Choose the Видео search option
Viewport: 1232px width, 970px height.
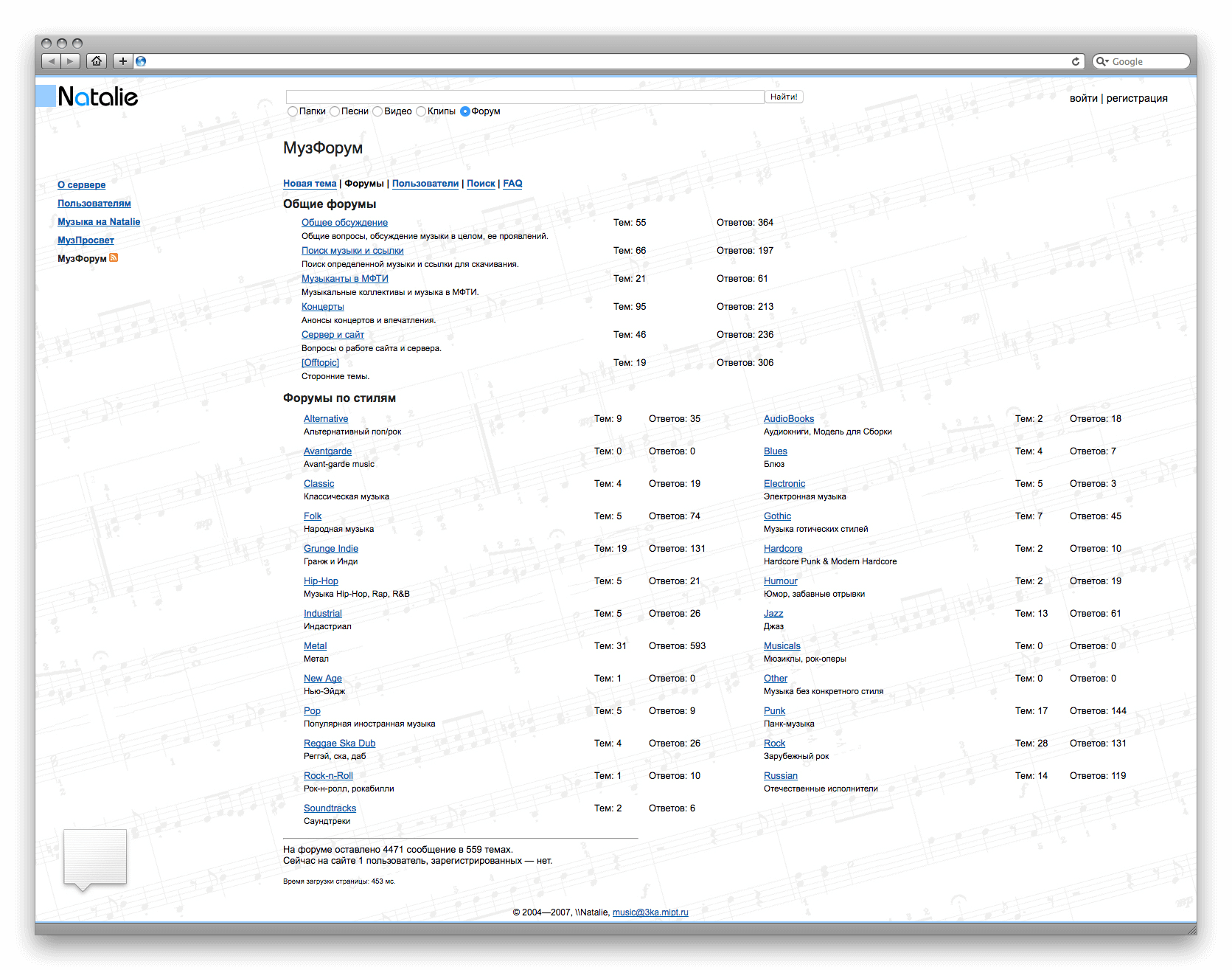(x=377, y=111)
